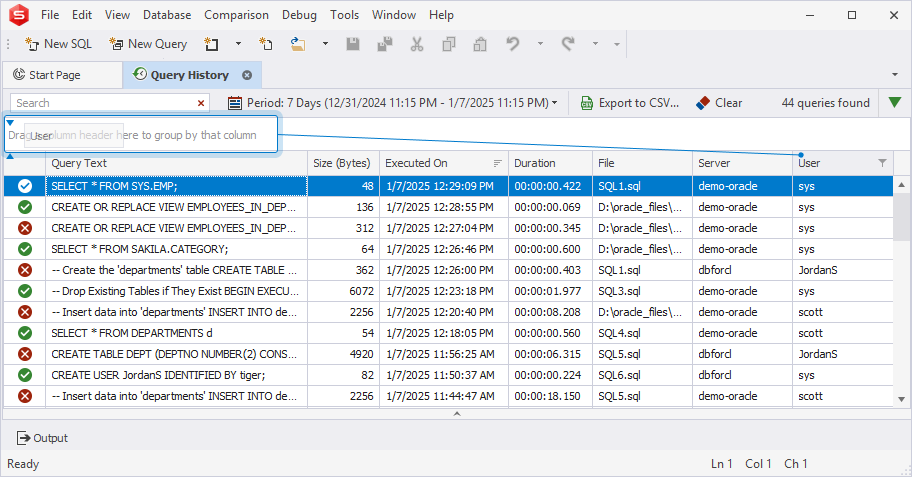Click the Export to CSV button
The height and width of the screenshot is (477, 912).
point(630,103)
